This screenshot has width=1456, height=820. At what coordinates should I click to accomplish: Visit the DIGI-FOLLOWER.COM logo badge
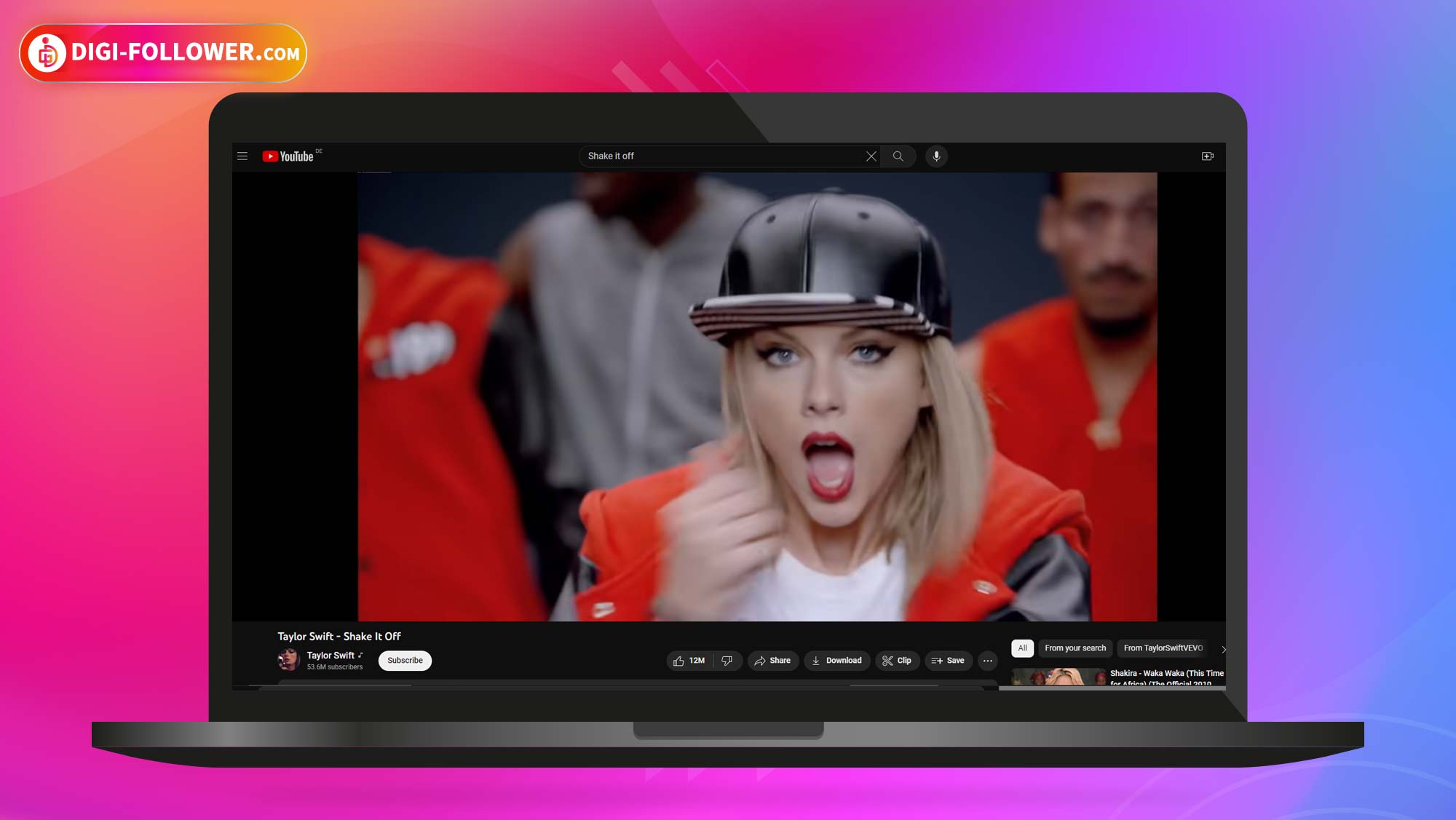point(163,53)
